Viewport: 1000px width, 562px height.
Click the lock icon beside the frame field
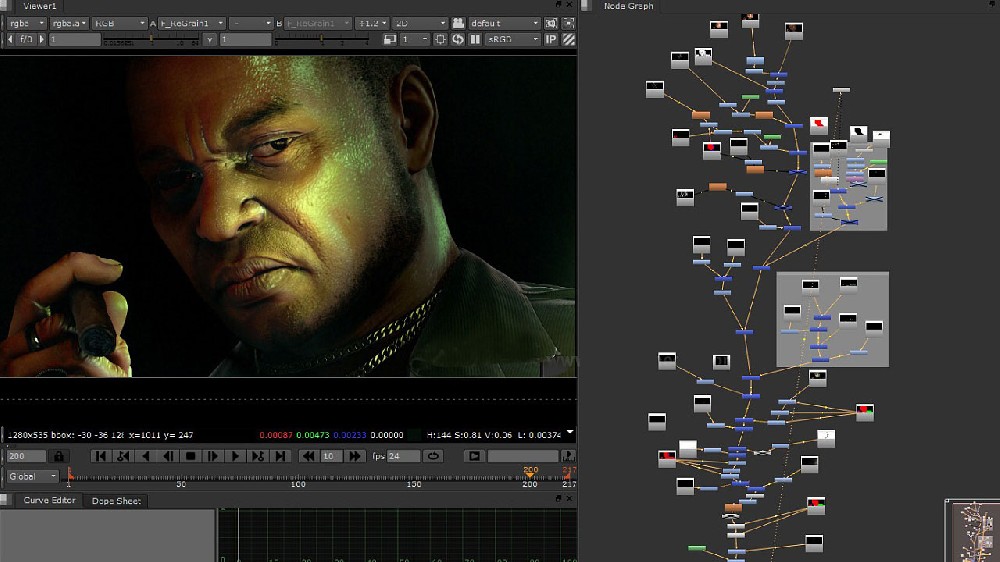(x=59, y=456)
